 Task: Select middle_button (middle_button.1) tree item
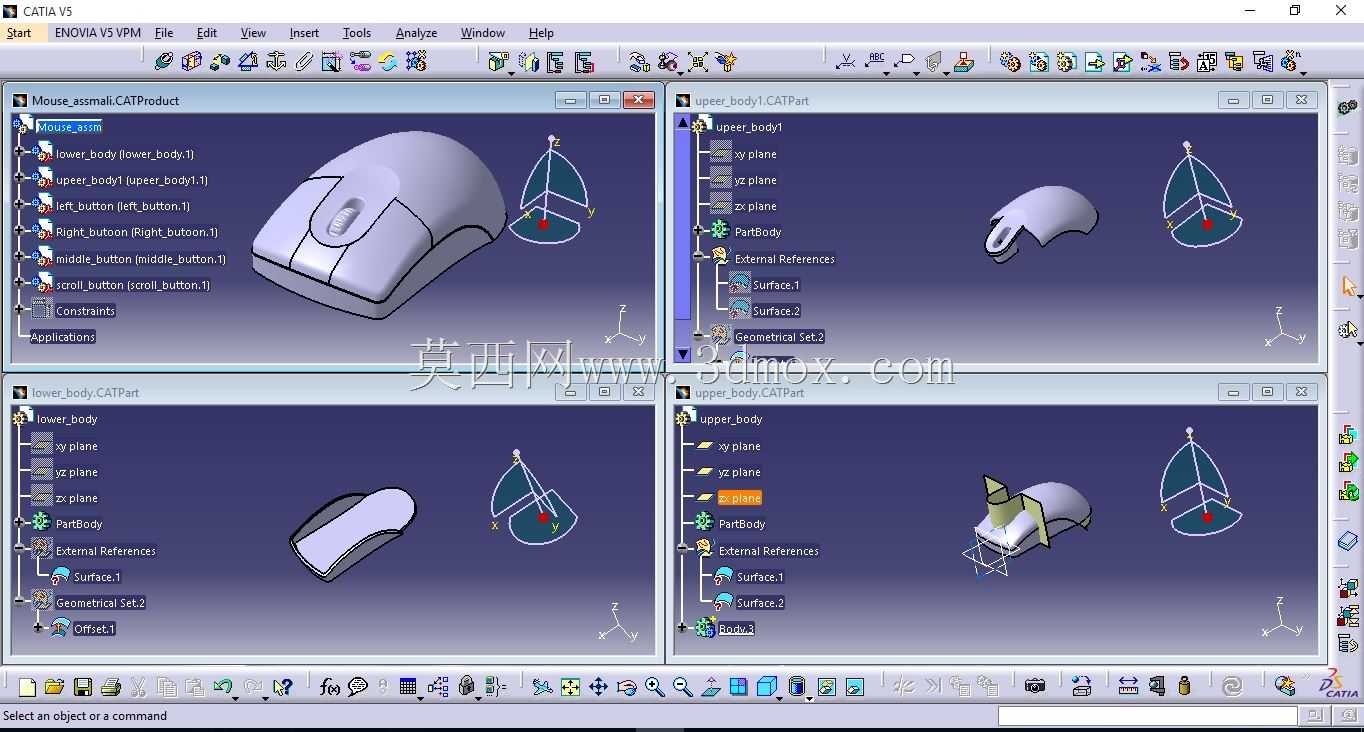(141, 259)
